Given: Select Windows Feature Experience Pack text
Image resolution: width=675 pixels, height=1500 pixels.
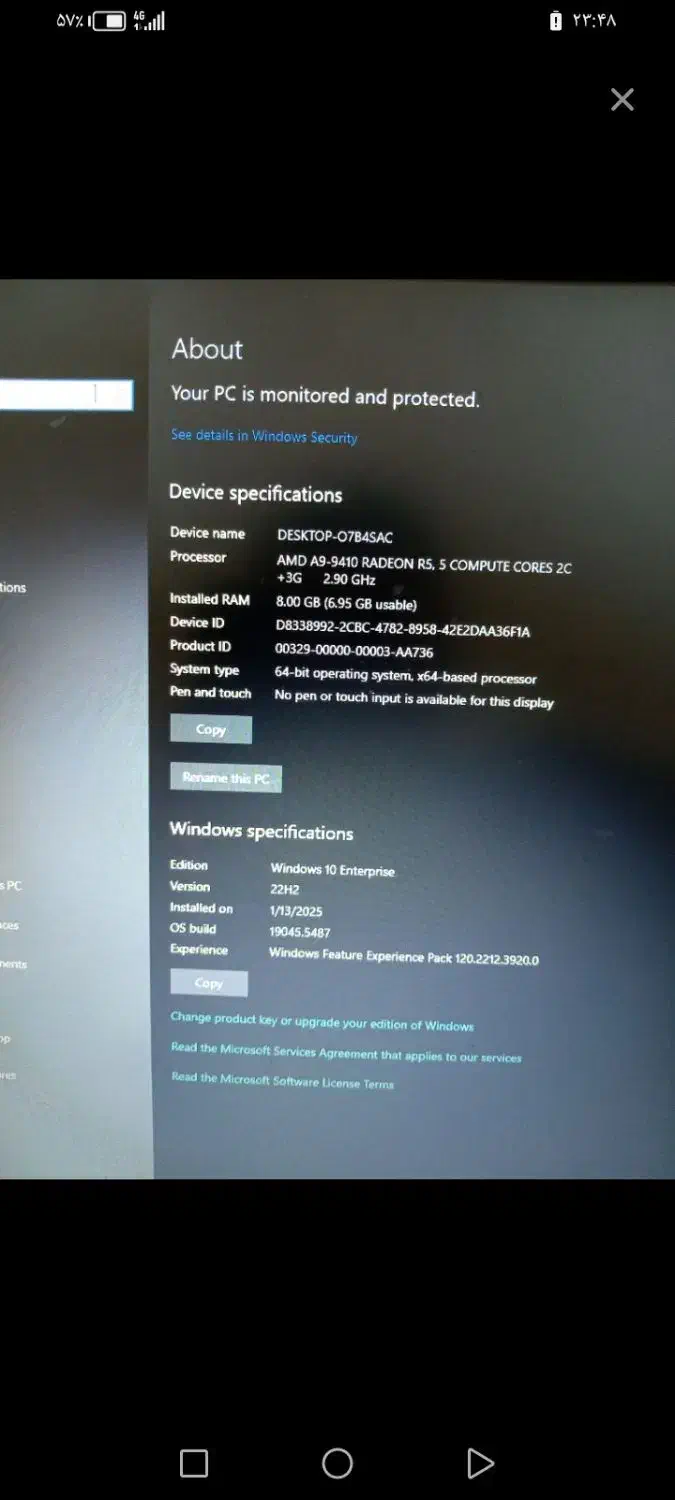Looking at the screenshot, I should point(404,956).
